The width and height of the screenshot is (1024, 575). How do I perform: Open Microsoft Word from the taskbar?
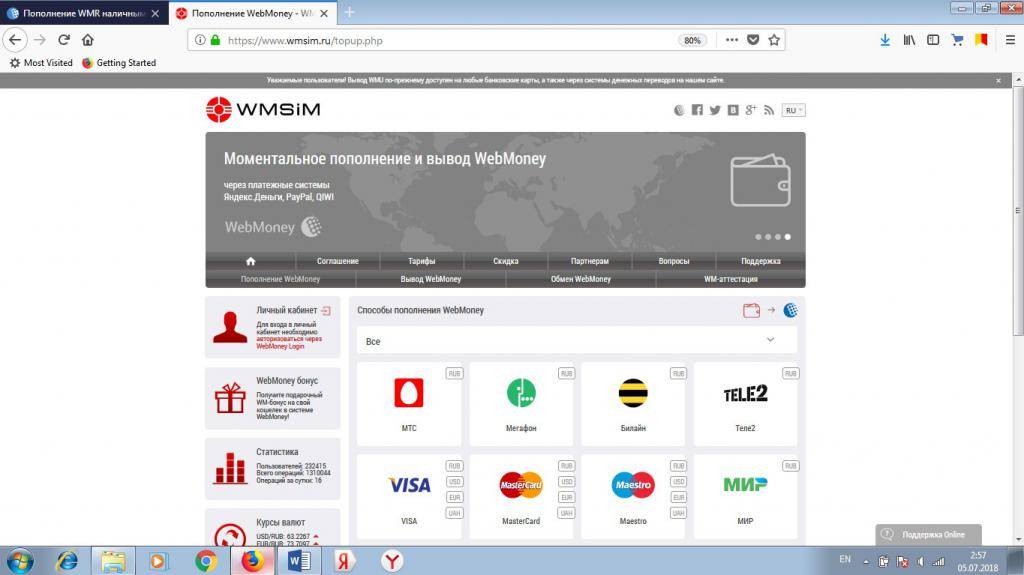299,561
